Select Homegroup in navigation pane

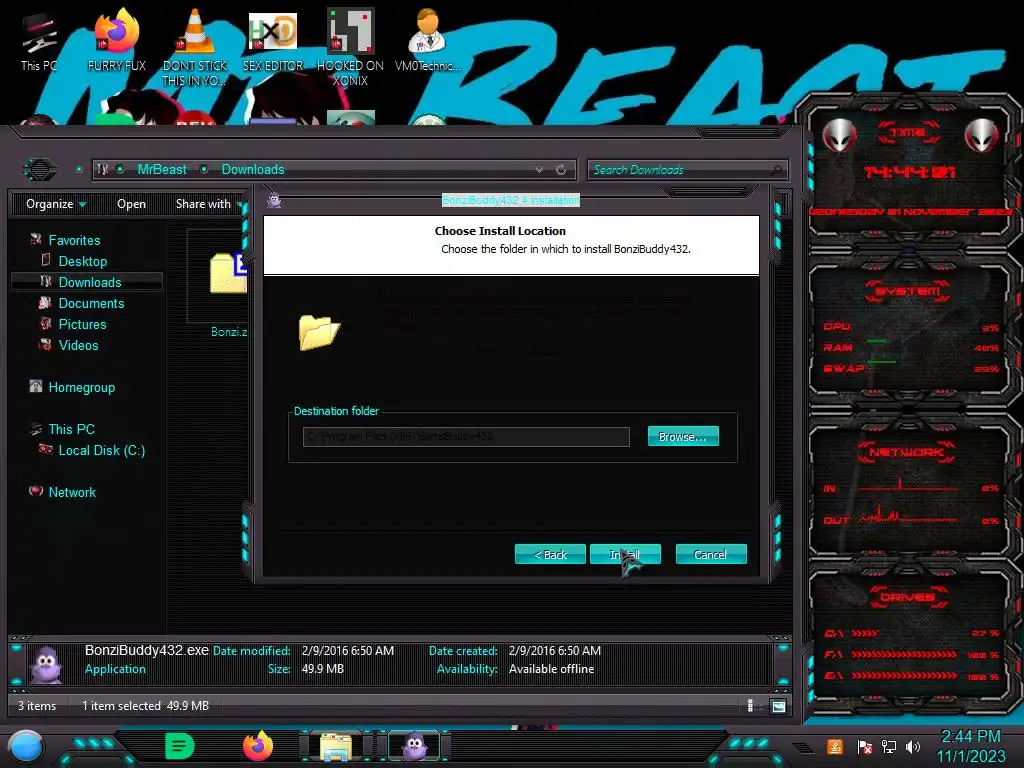(82, 387)
